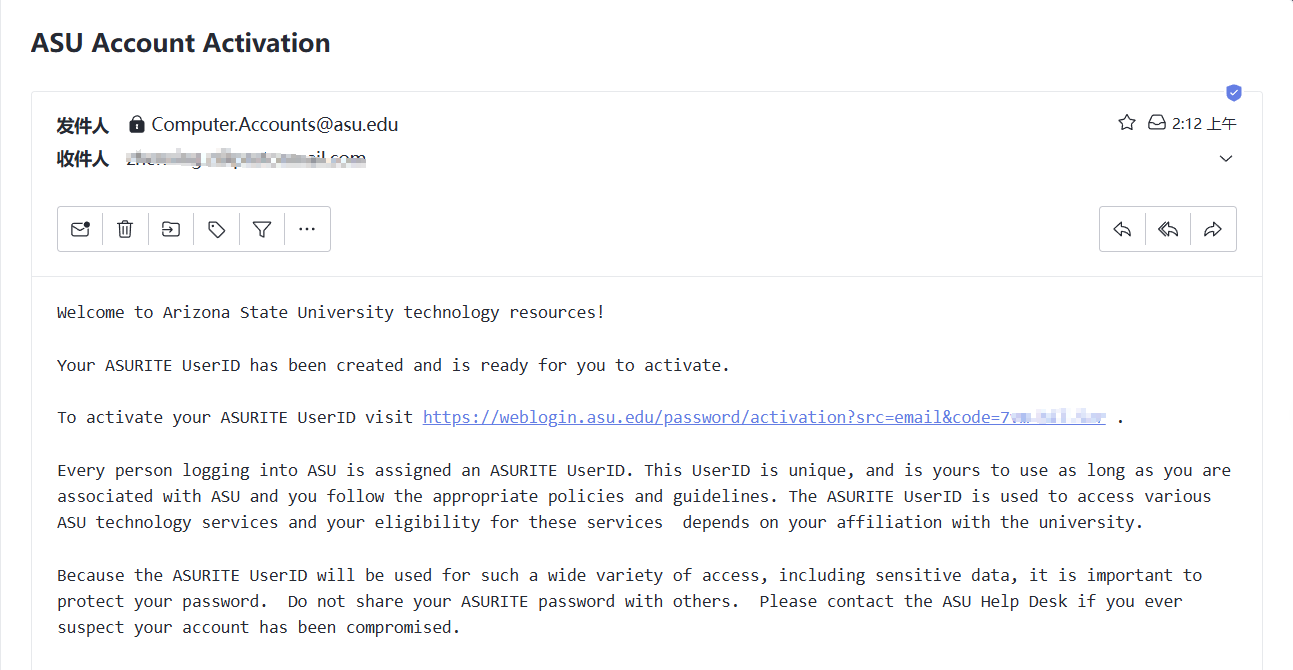Image resolution: width=1293 pixels, height=670 pixels.
Task: Click the "ASU Account Activation" subject title
Action: coord(181,43)
